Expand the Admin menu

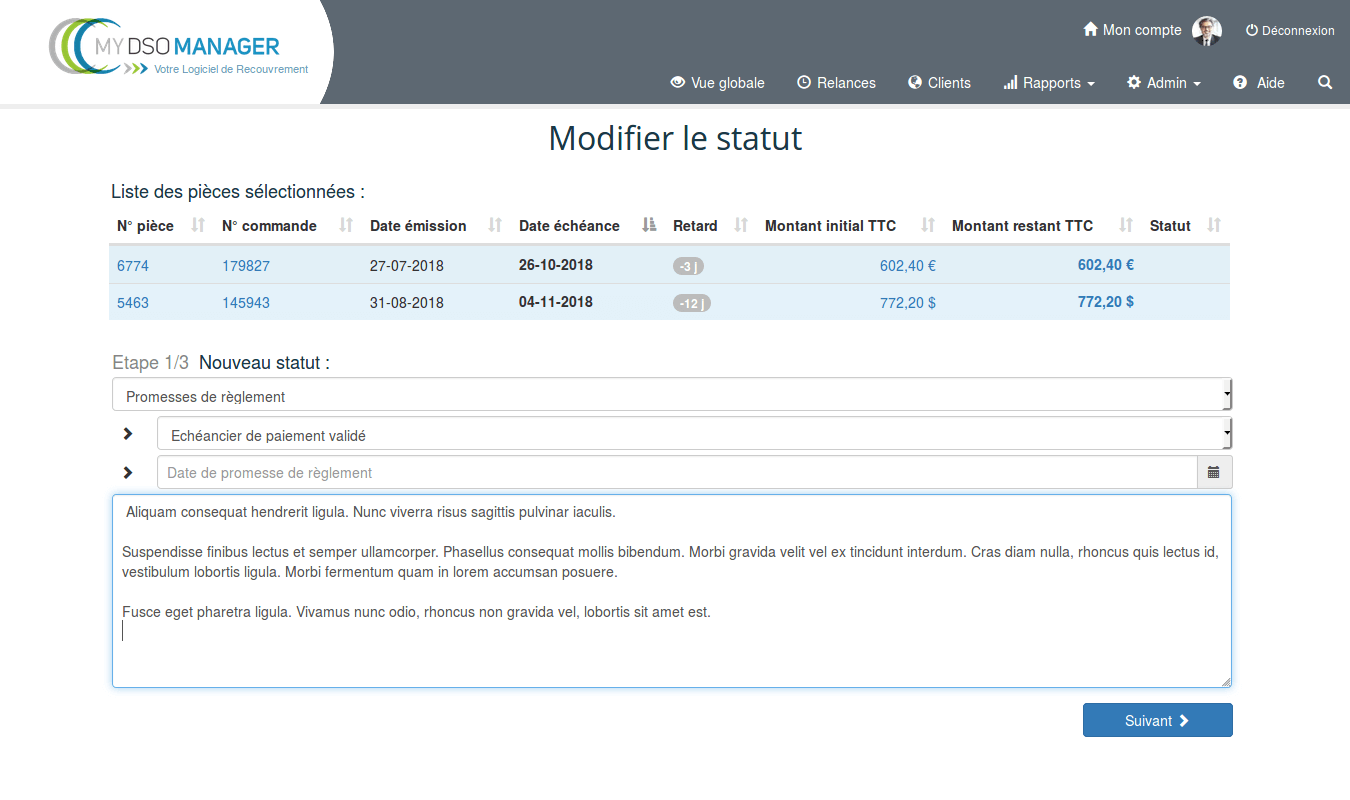1164,83
